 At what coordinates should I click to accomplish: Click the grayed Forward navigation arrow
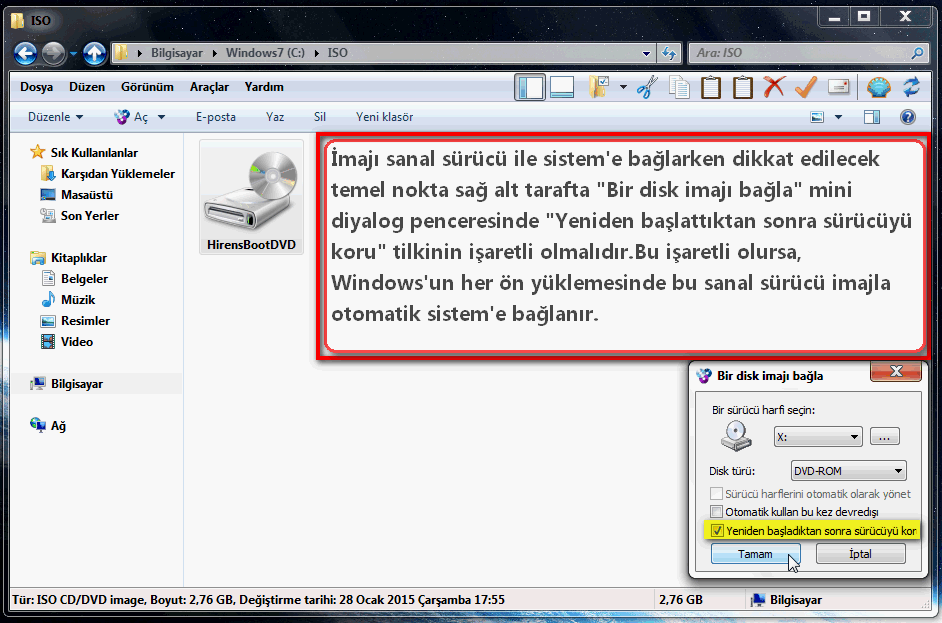coord(53,53)
